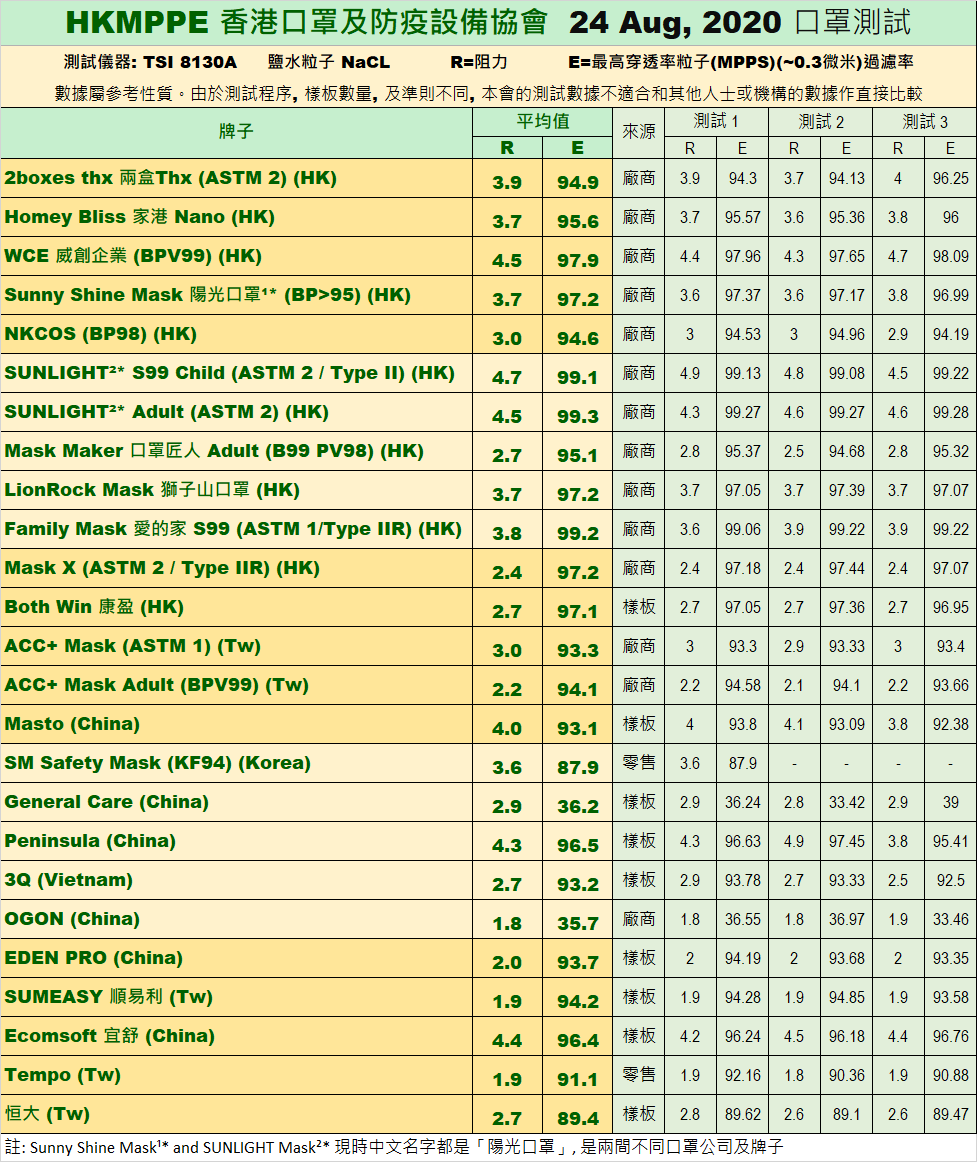This screenshot has width=977, height=1162.
Task: Click test 1 E value '92.16' for Tempo
Action: [743, 1075]
